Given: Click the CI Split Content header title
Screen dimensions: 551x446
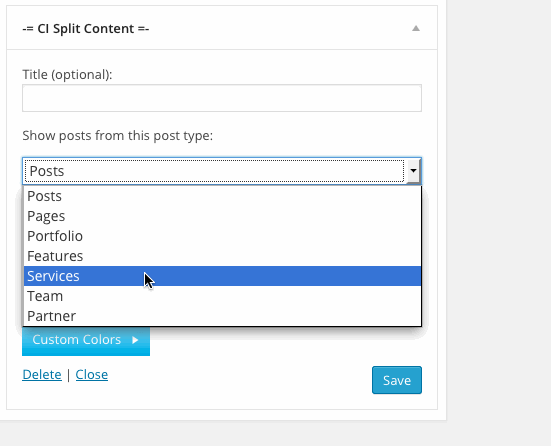Looking at the screenshot, I should point(86,28).
